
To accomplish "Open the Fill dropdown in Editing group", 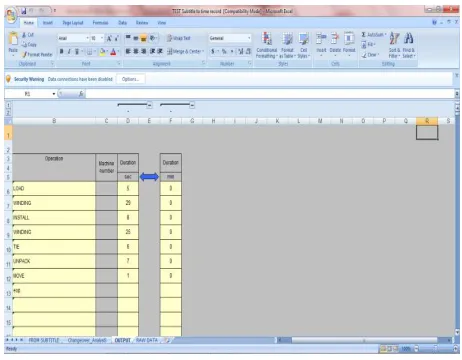I will pos(368,45).
